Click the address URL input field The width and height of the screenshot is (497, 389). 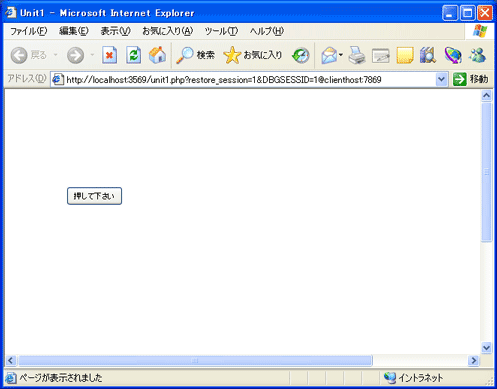coord(243,79)
